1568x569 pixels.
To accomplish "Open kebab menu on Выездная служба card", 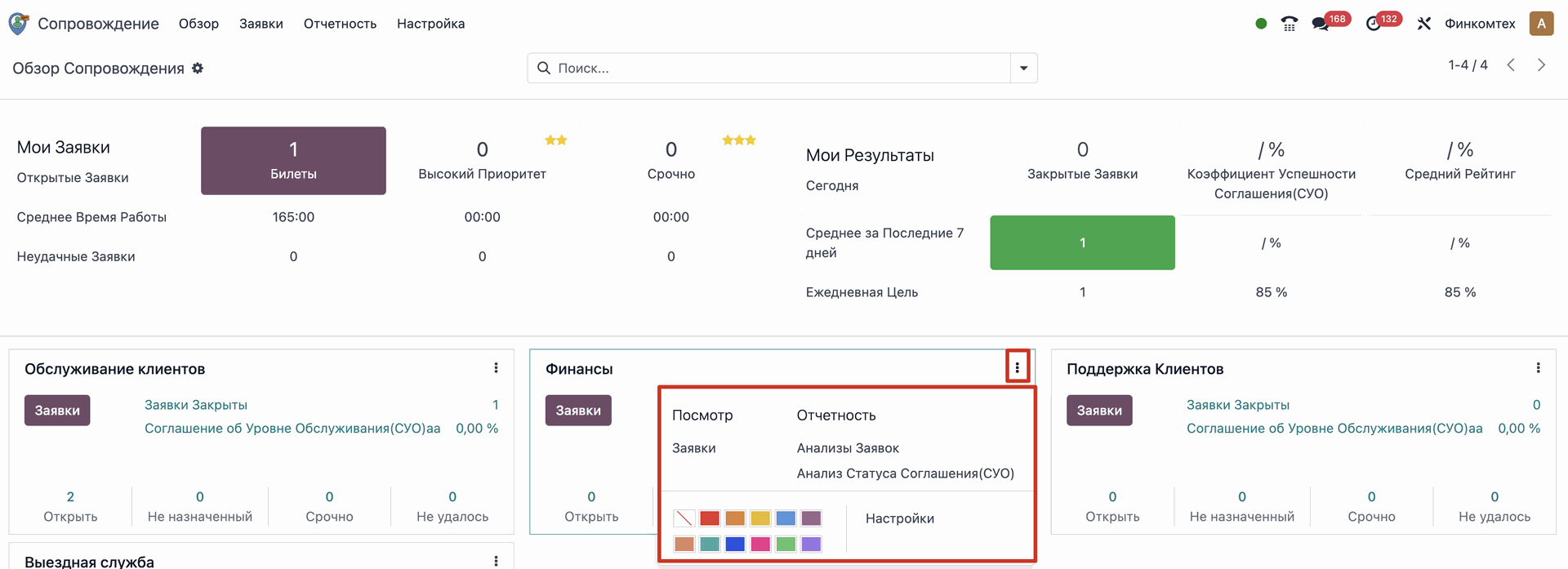I will click(496, 561).
